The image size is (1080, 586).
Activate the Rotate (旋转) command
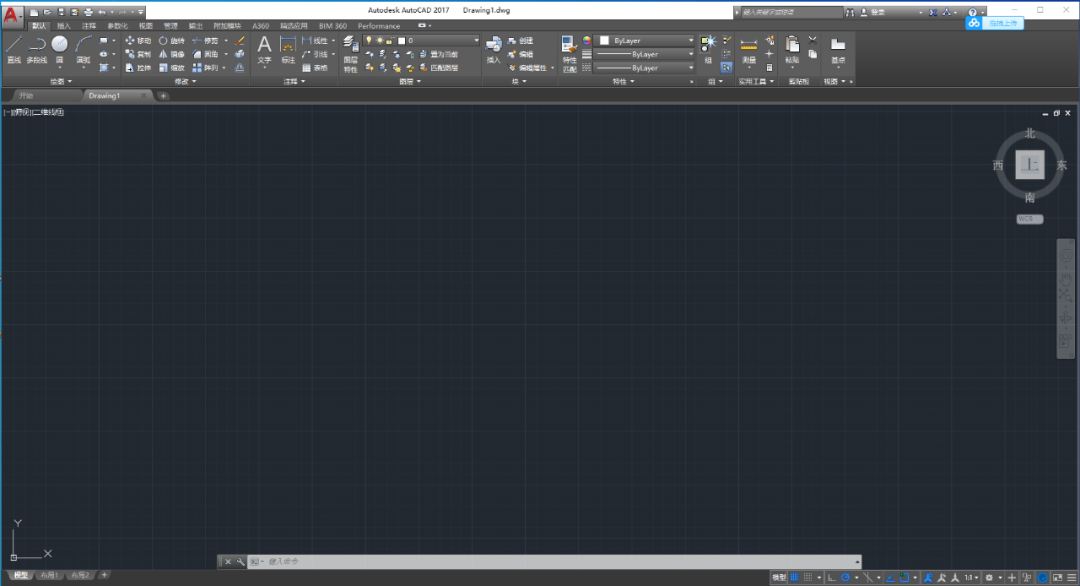(x=171, y=41)
